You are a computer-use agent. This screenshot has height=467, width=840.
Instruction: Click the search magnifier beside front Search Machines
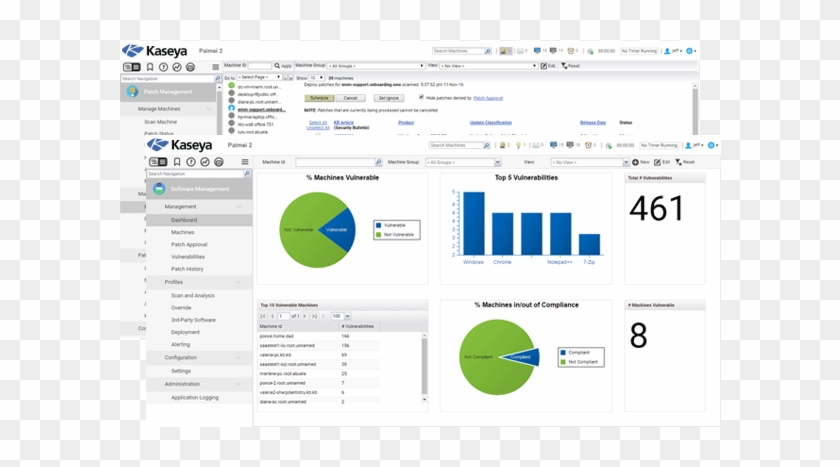click(486, 145)
